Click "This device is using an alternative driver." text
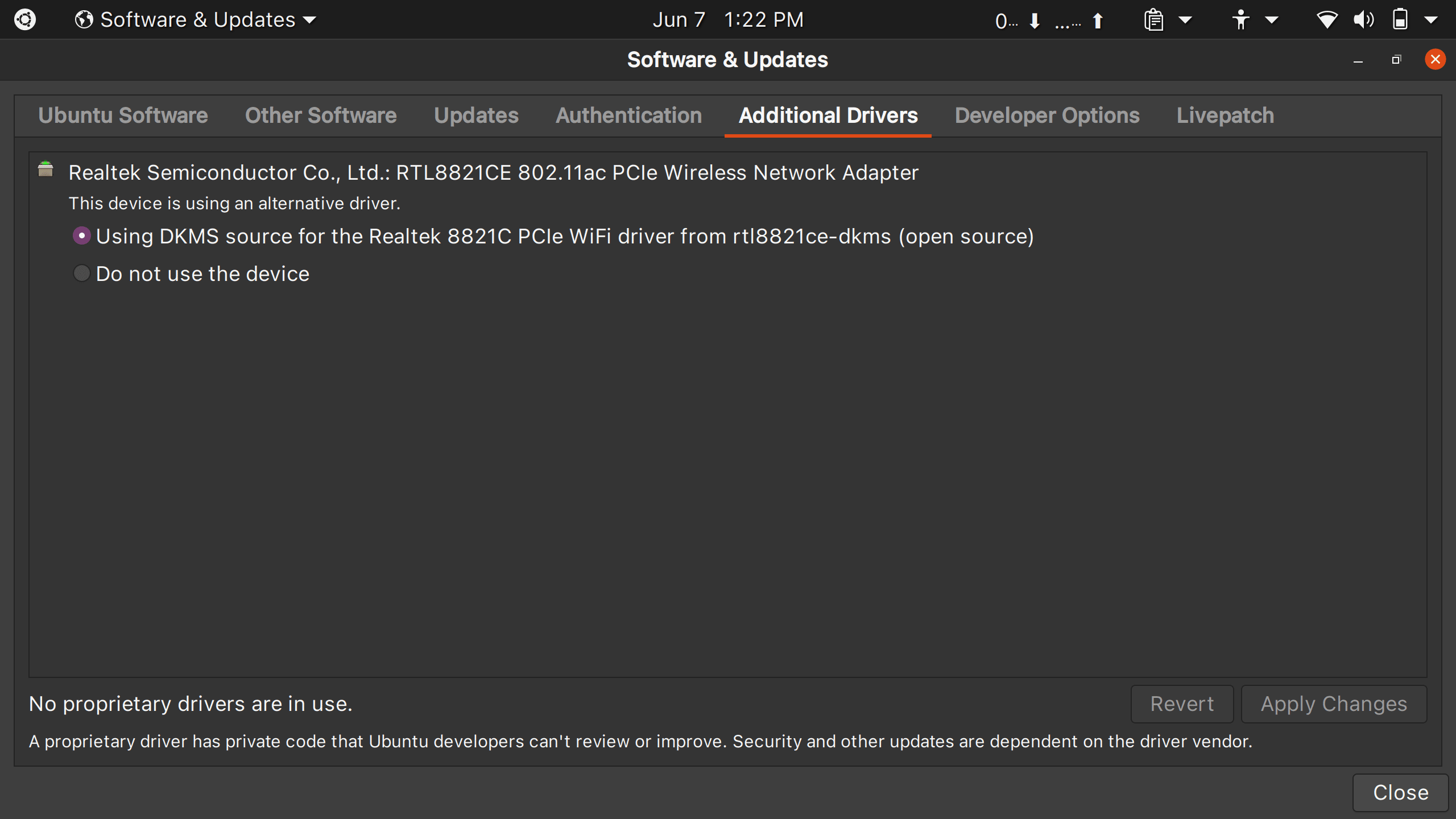The width and height of the screenshot is (1456, 819). coord(234,204)
